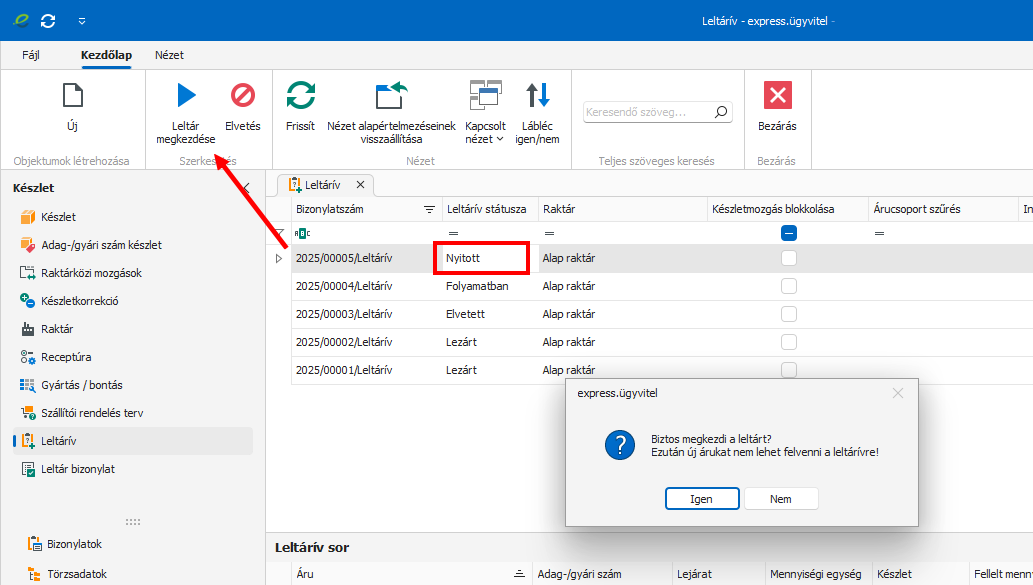Confirm dialog by clicking Igen
1033x585 pixels.
(x=701, y=498)
